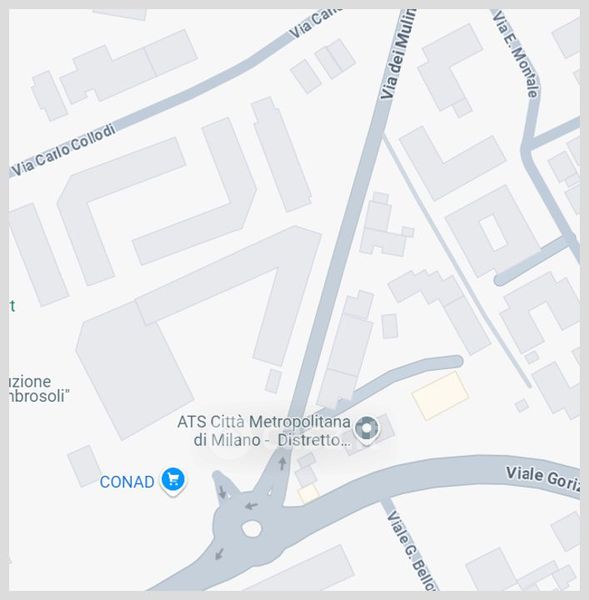Viewport: 589px width, 600px height.
Task: Click the small yellow building near the roundabout
Action: [x=308, y=494]
